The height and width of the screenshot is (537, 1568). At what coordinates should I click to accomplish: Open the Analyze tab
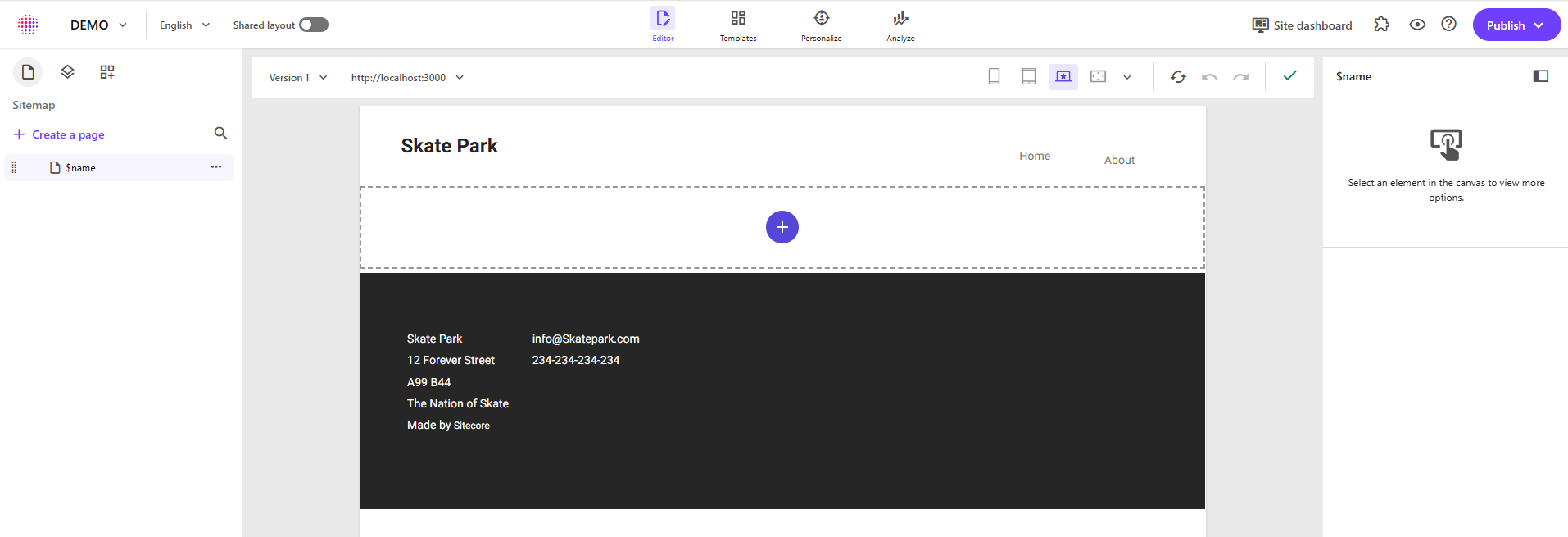pos(900,25)
